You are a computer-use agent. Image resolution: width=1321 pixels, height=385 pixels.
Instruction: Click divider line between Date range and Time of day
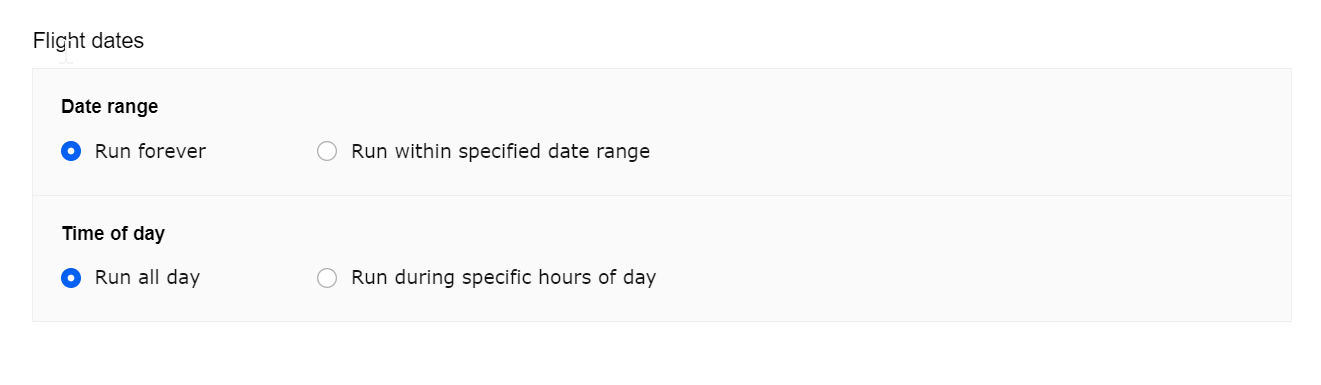click(x=662, y=195)
